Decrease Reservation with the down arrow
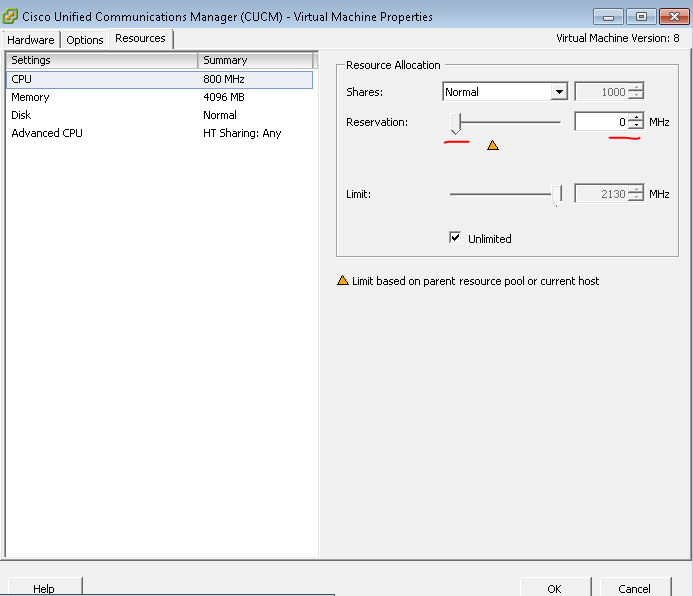The image size is (693, 596). [636, 126]
